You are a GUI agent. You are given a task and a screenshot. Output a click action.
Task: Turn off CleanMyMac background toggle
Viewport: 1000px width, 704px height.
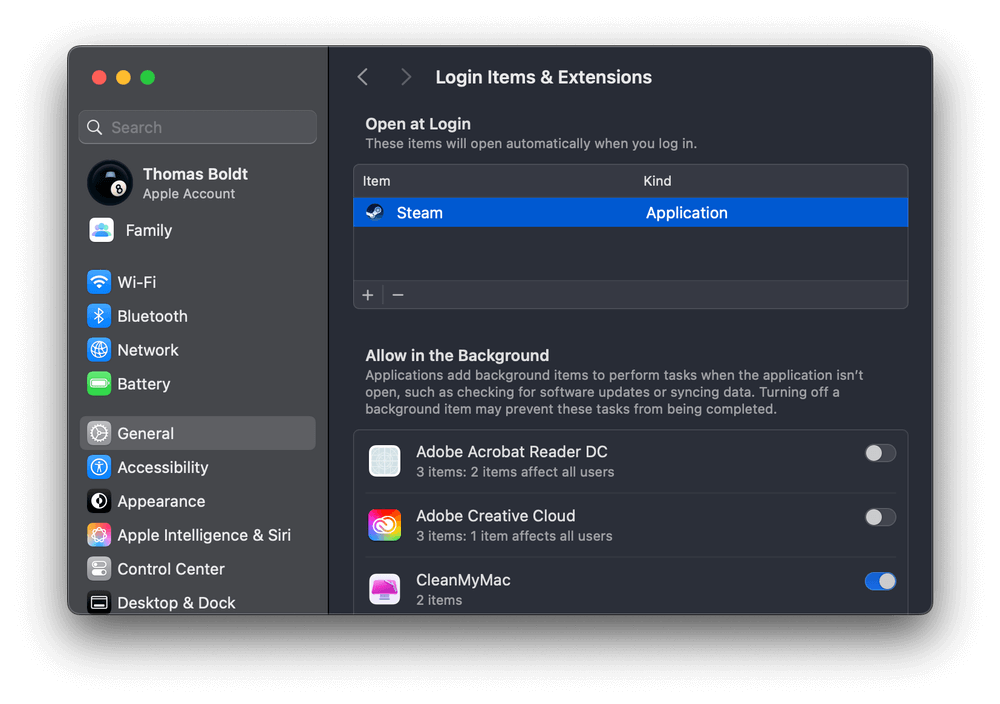coord(880,581)
